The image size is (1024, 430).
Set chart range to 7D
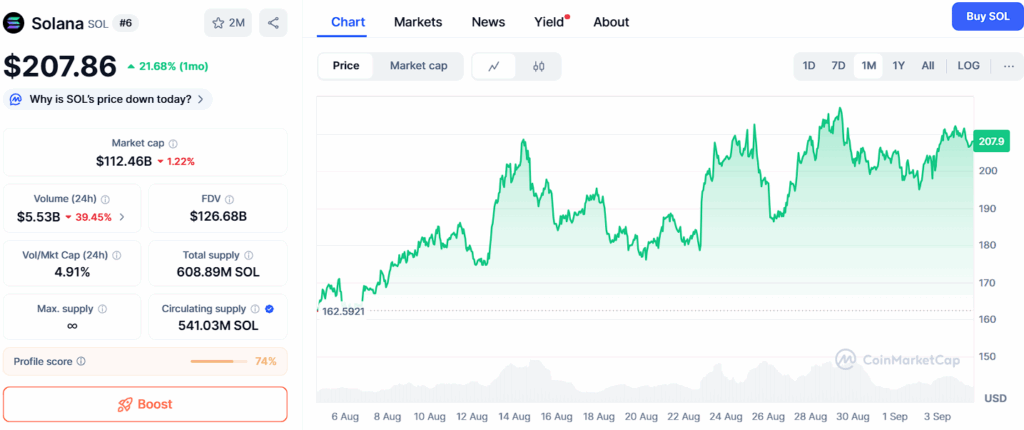(839, 66)
